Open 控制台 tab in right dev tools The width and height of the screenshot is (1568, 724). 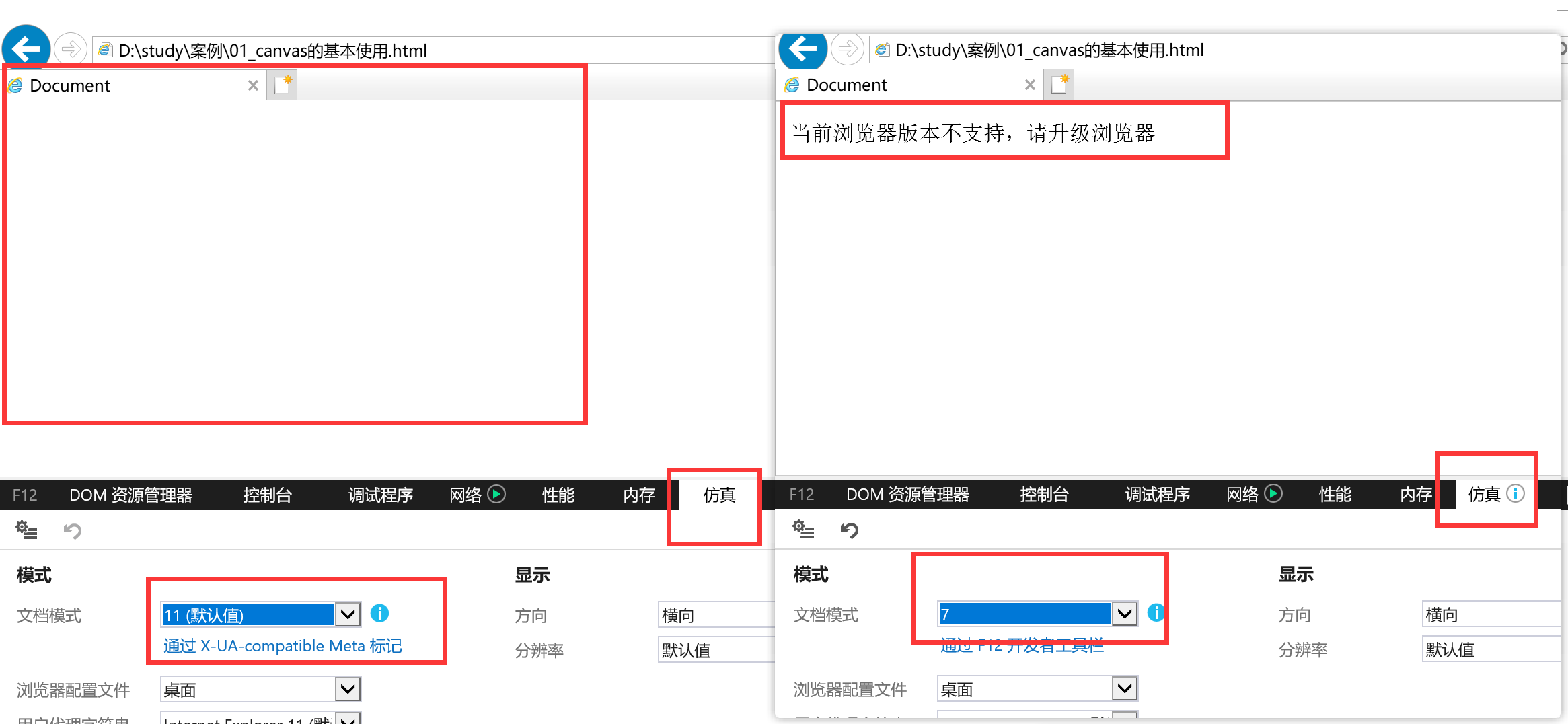1044,495
